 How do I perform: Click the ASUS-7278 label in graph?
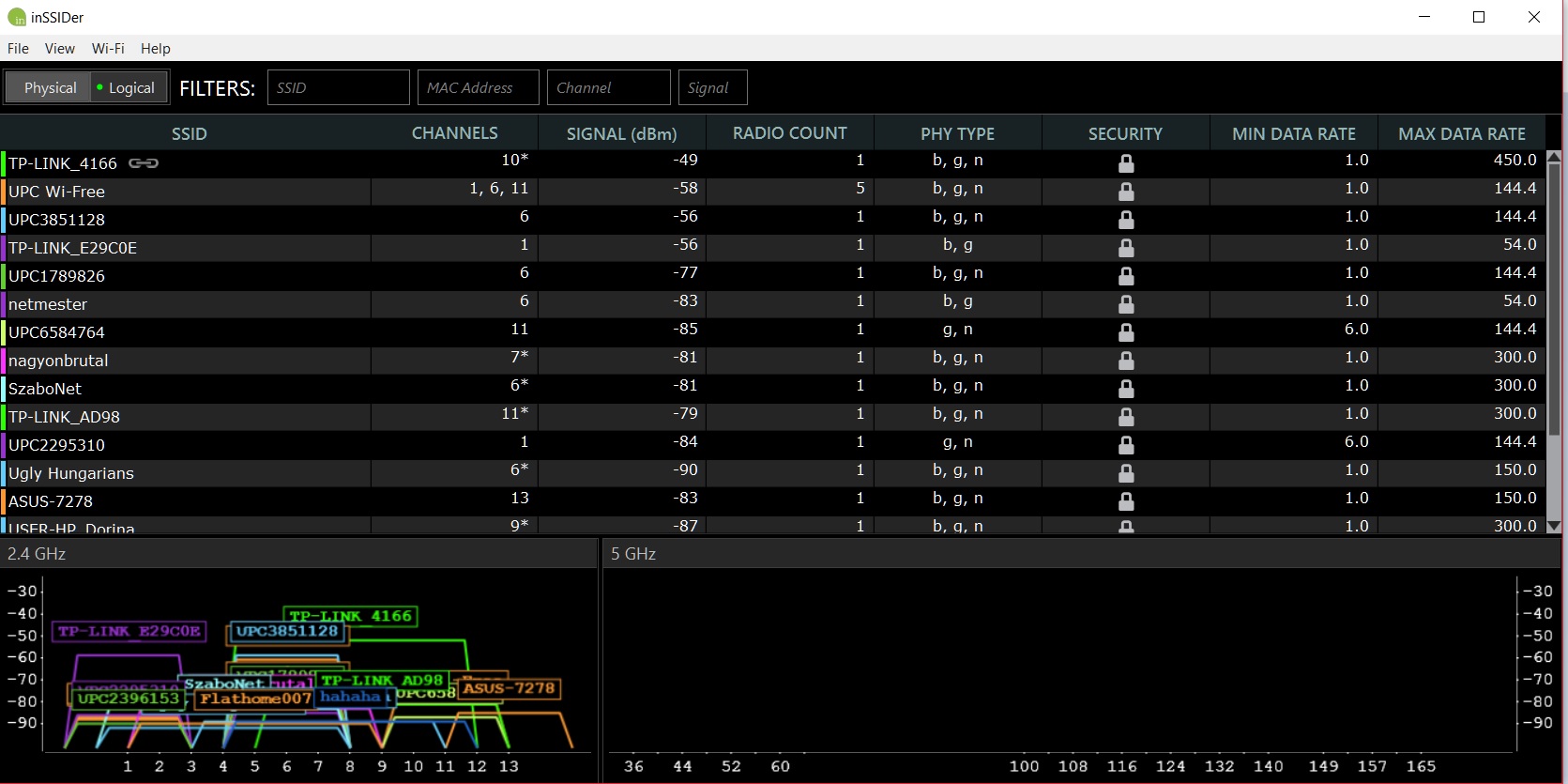[509, 688]
